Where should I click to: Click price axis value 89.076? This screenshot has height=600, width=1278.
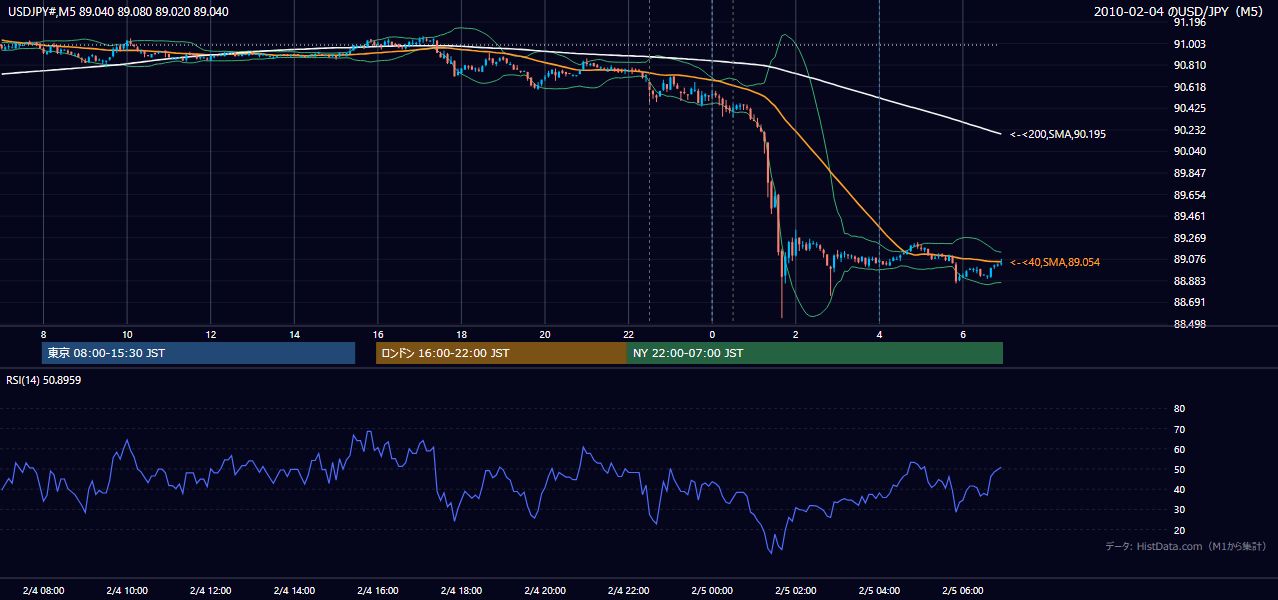(1190, 259)
